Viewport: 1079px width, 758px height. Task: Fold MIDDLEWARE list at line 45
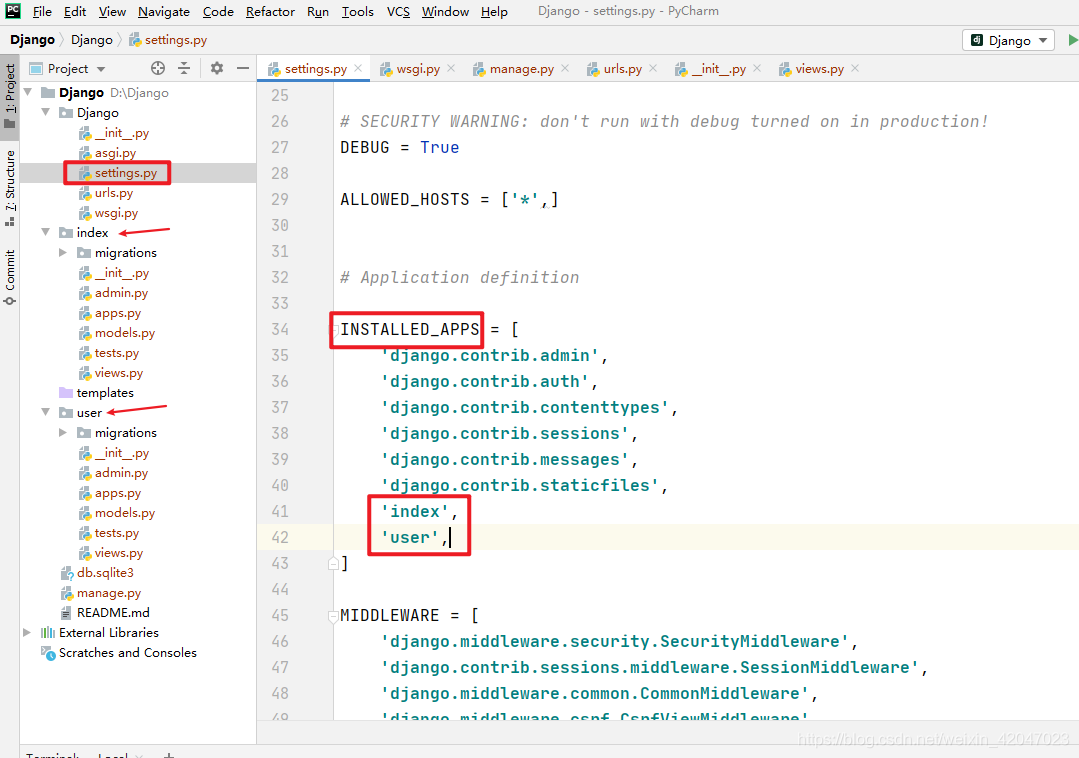(x=334, y=615)
